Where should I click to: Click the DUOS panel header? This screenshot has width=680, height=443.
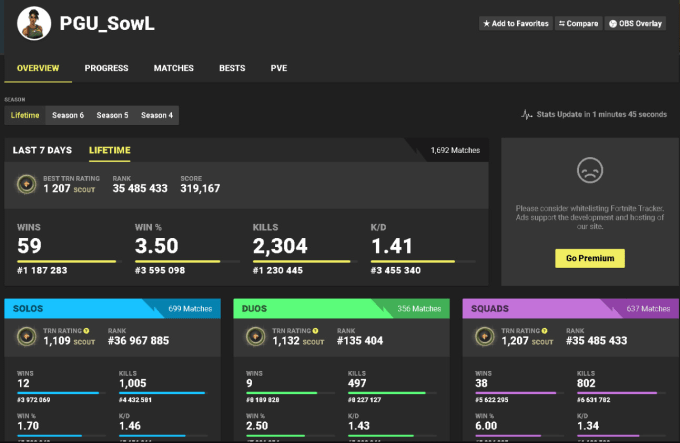pyautogui.click(x=341, y=309)
